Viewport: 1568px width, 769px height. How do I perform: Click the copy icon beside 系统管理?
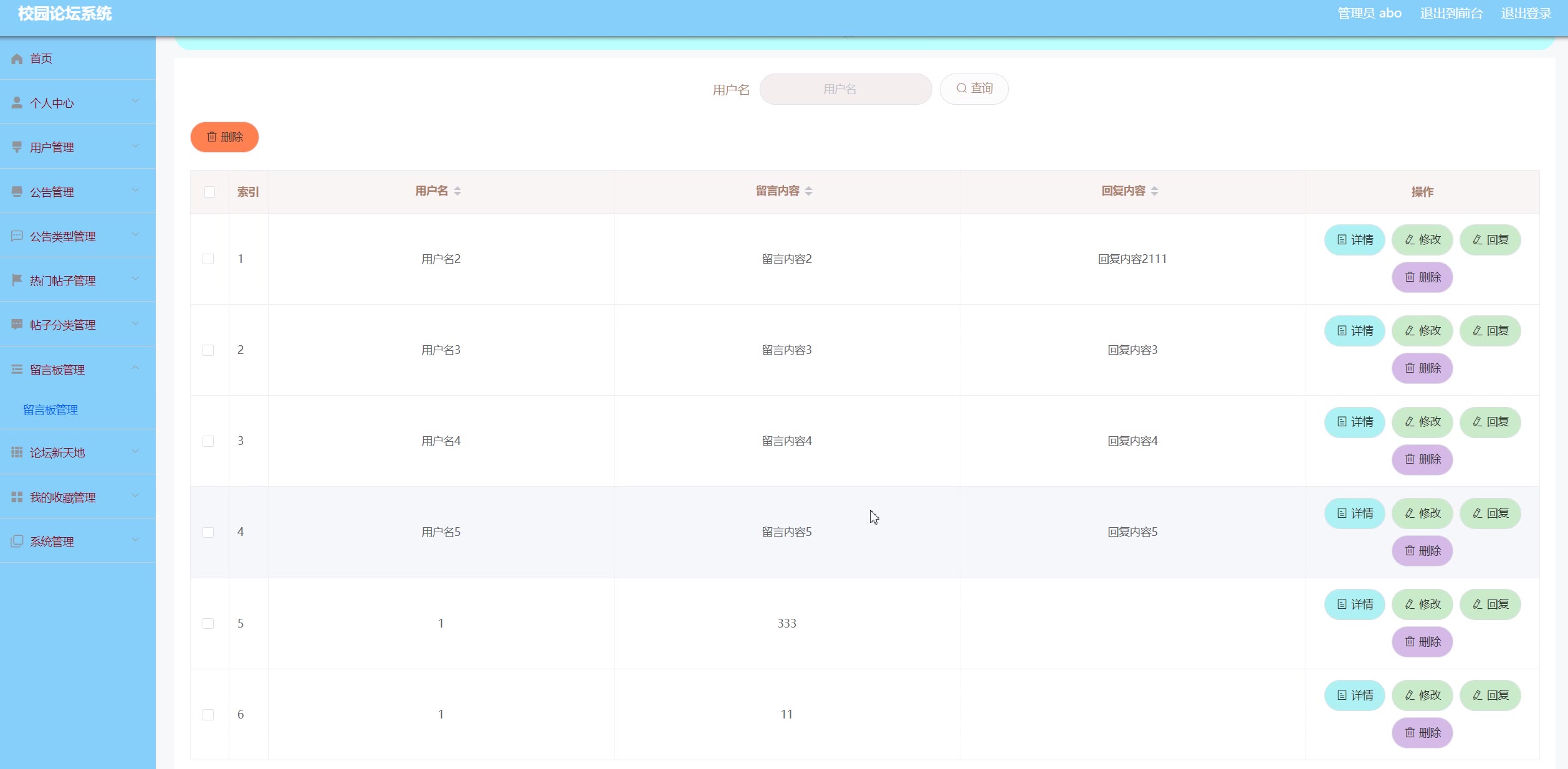17,542
